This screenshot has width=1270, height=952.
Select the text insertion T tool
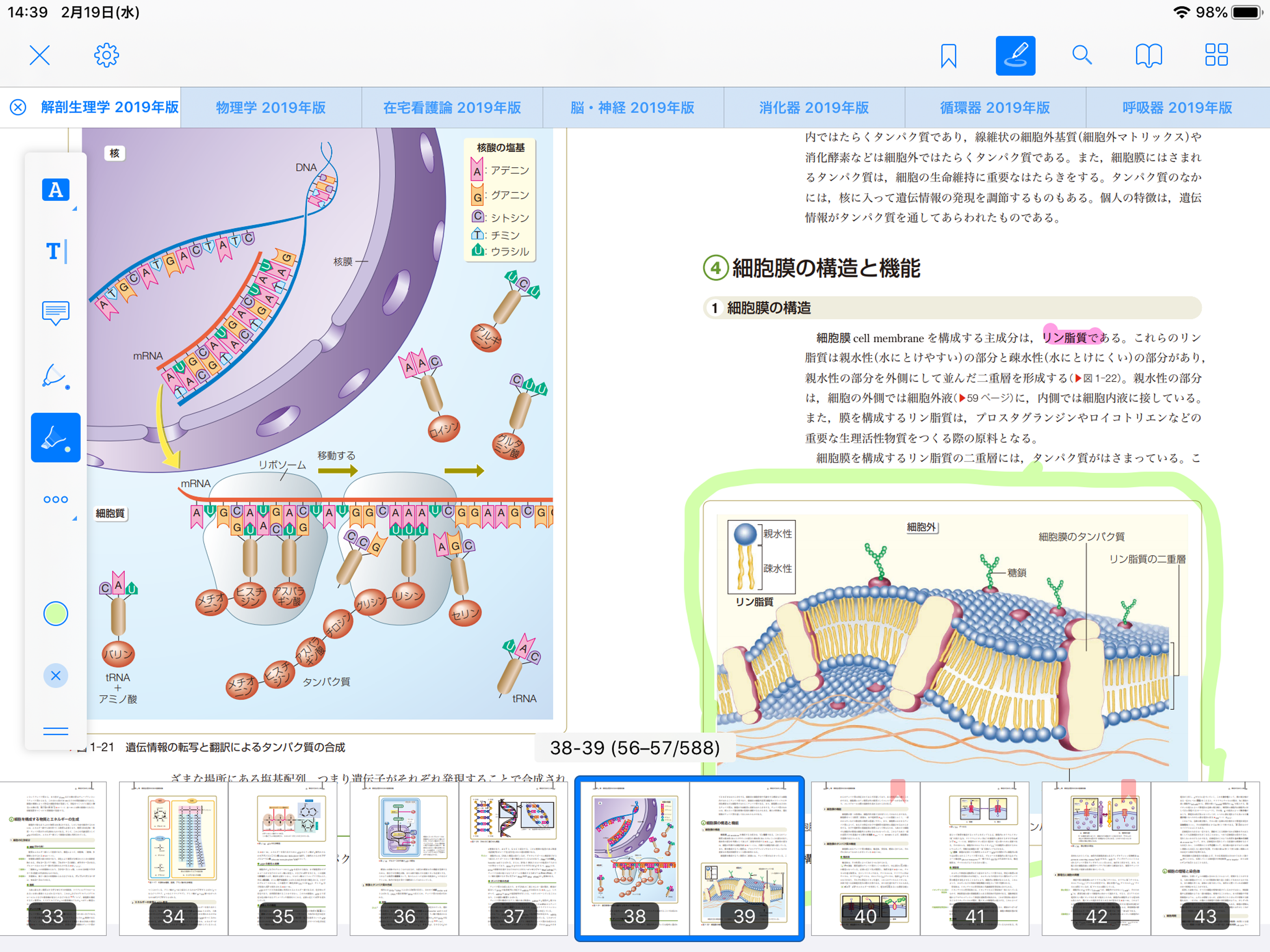coord(56,251)
